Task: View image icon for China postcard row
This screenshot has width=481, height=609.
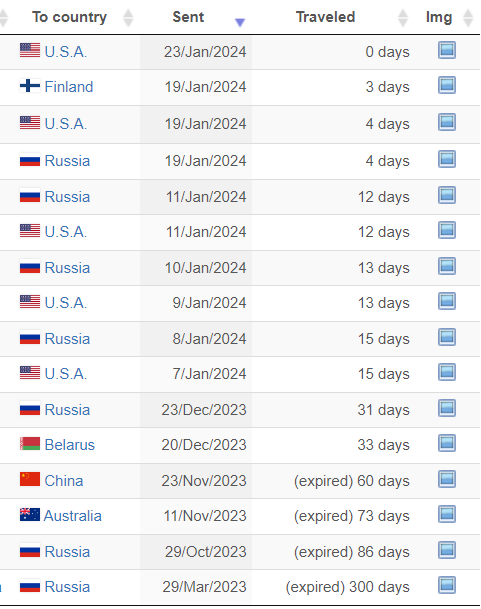Action: (447, 479)
